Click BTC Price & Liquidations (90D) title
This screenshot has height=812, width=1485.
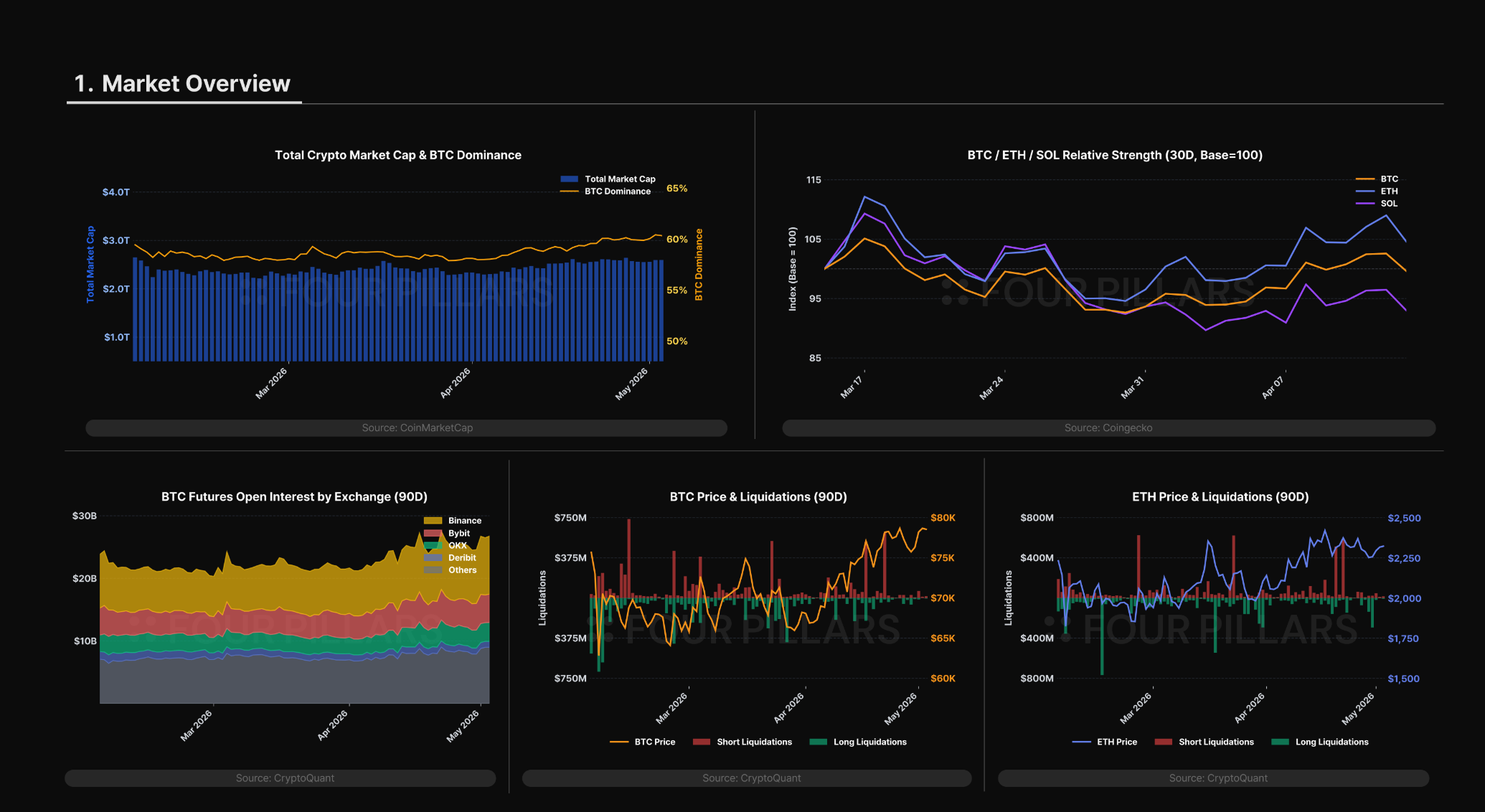(x=758, y=496)
